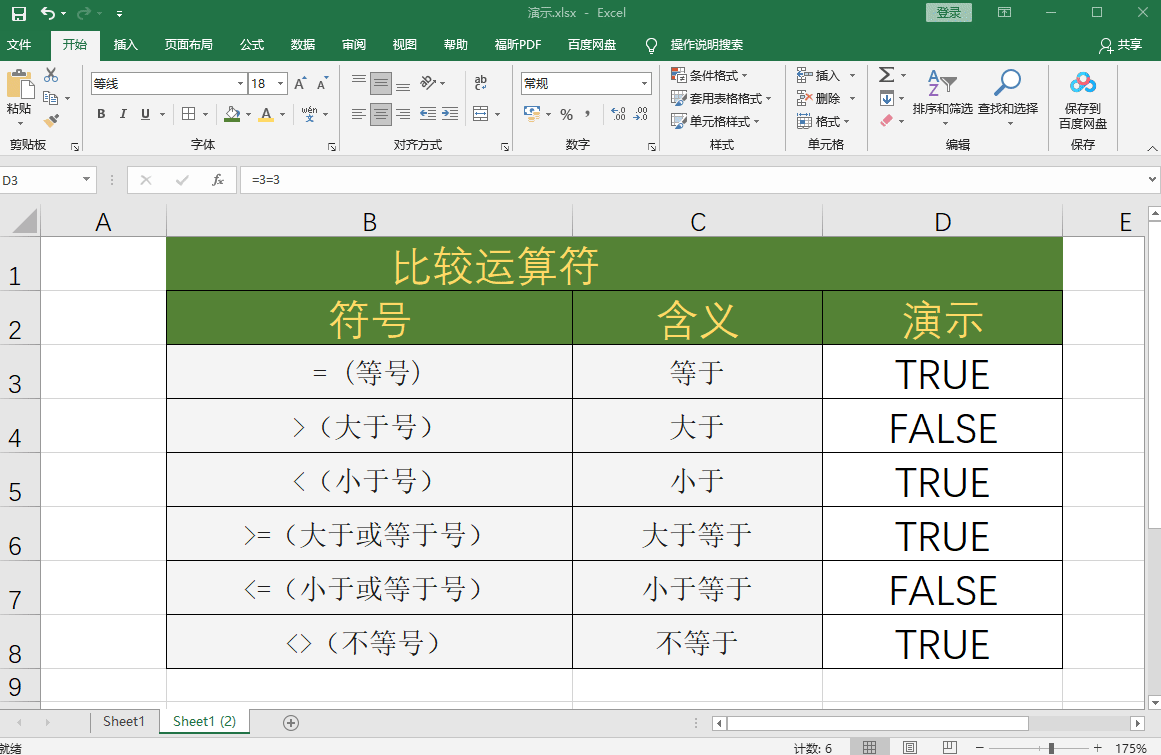The height and width of the screenshot is (755, 1161).
Task: Open 查找和选择 (Find & Select)
Action: tap(1006, 100)
